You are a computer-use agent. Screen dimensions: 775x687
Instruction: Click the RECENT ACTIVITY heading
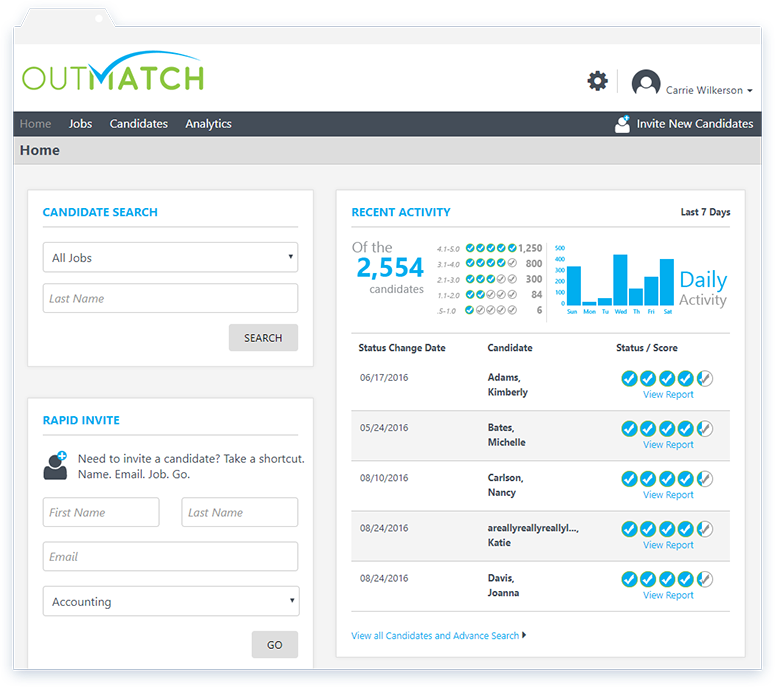[x=401, y=212]
